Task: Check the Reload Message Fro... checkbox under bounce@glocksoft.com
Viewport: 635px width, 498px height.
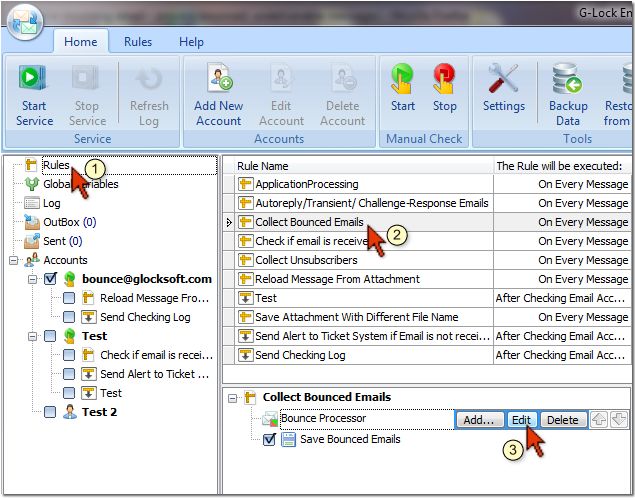Action: click(x=69, y=298)
